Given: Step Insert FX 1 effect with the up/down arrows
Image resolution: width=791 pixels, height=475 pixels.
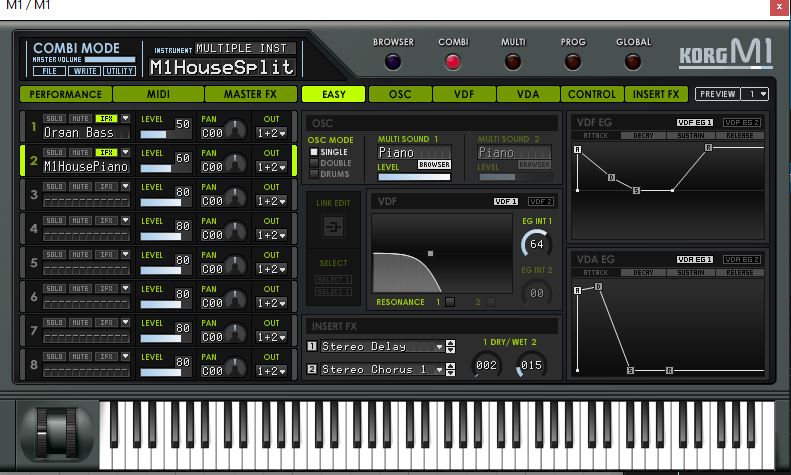Looking at the screenshot, I should (450, 346).
